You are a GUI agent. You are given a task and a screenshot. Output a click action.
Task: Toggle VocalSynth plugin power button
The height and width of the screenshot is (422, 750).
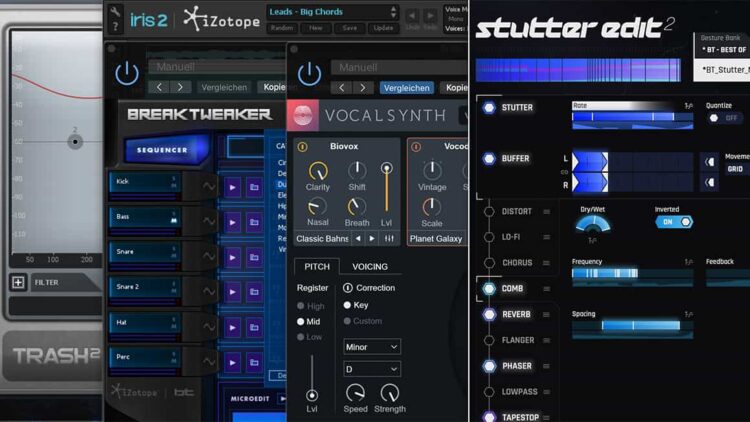pyautogui.click(x=309, y=74)
